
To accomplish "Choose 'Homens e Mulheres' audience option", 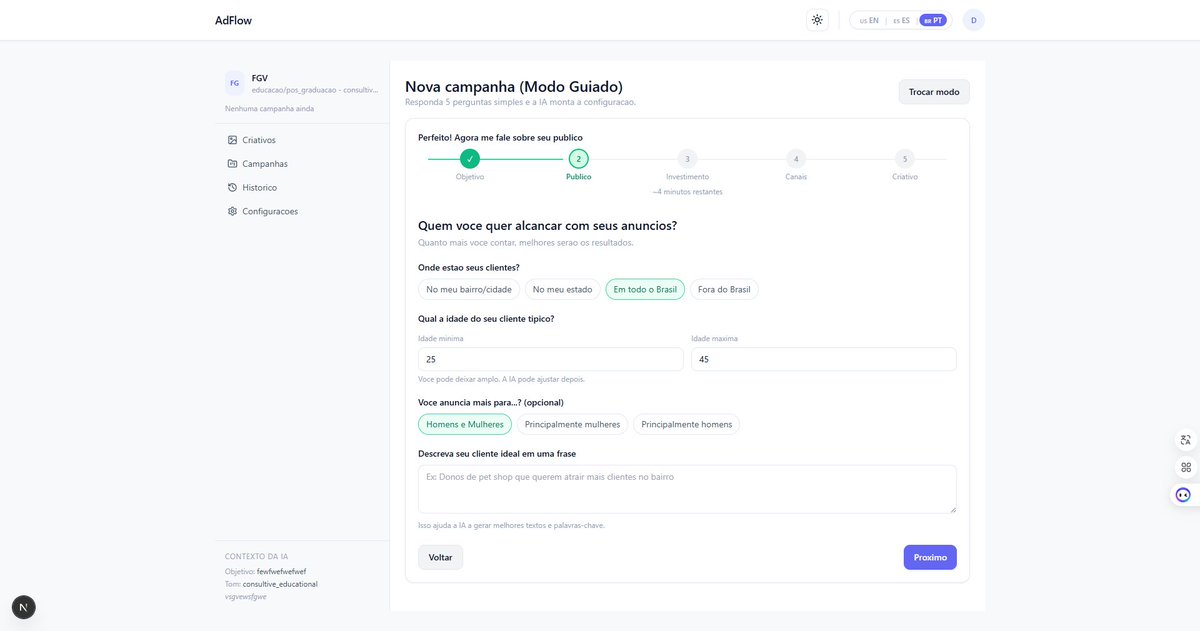I will click(x=465, y=424).
